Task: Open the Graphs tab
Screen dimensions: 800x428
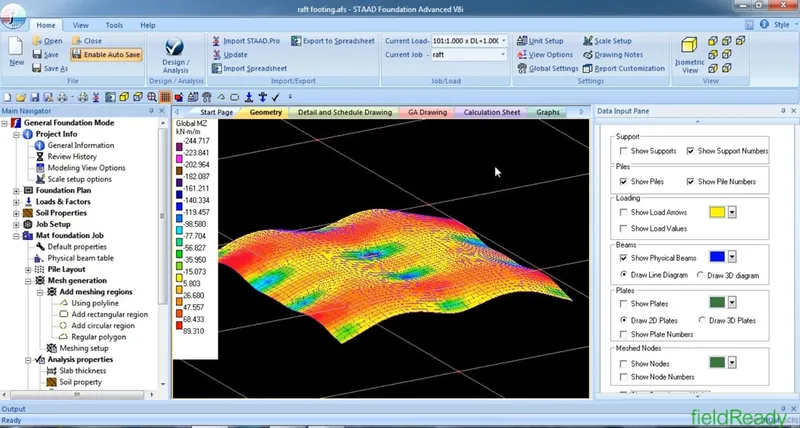Action: coord(548,112)
